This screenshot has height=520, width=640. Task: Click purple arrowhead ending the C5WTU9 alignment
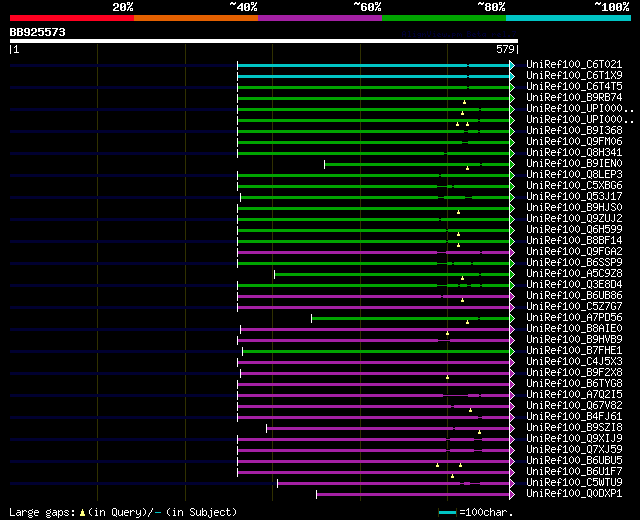coord(512,484)
